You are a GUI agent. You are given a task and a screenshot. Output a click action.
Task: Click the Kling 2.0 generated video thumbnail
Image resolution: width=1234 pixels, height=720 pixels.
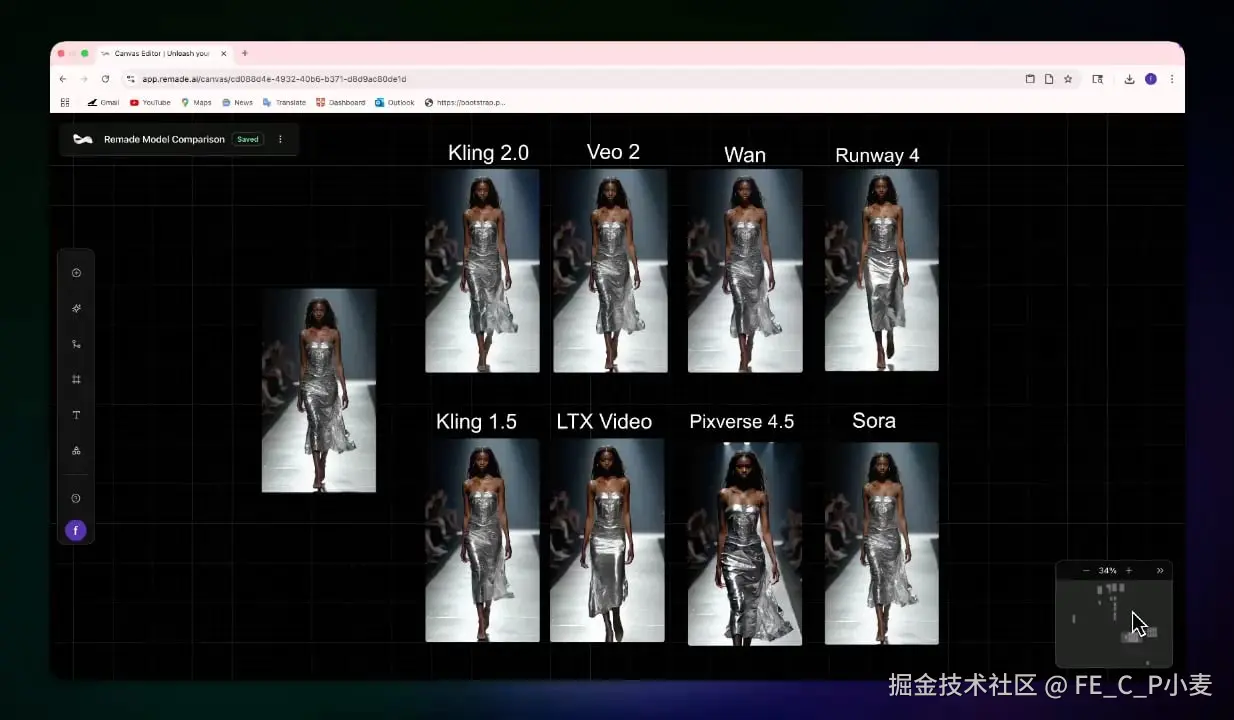(482, 271)
